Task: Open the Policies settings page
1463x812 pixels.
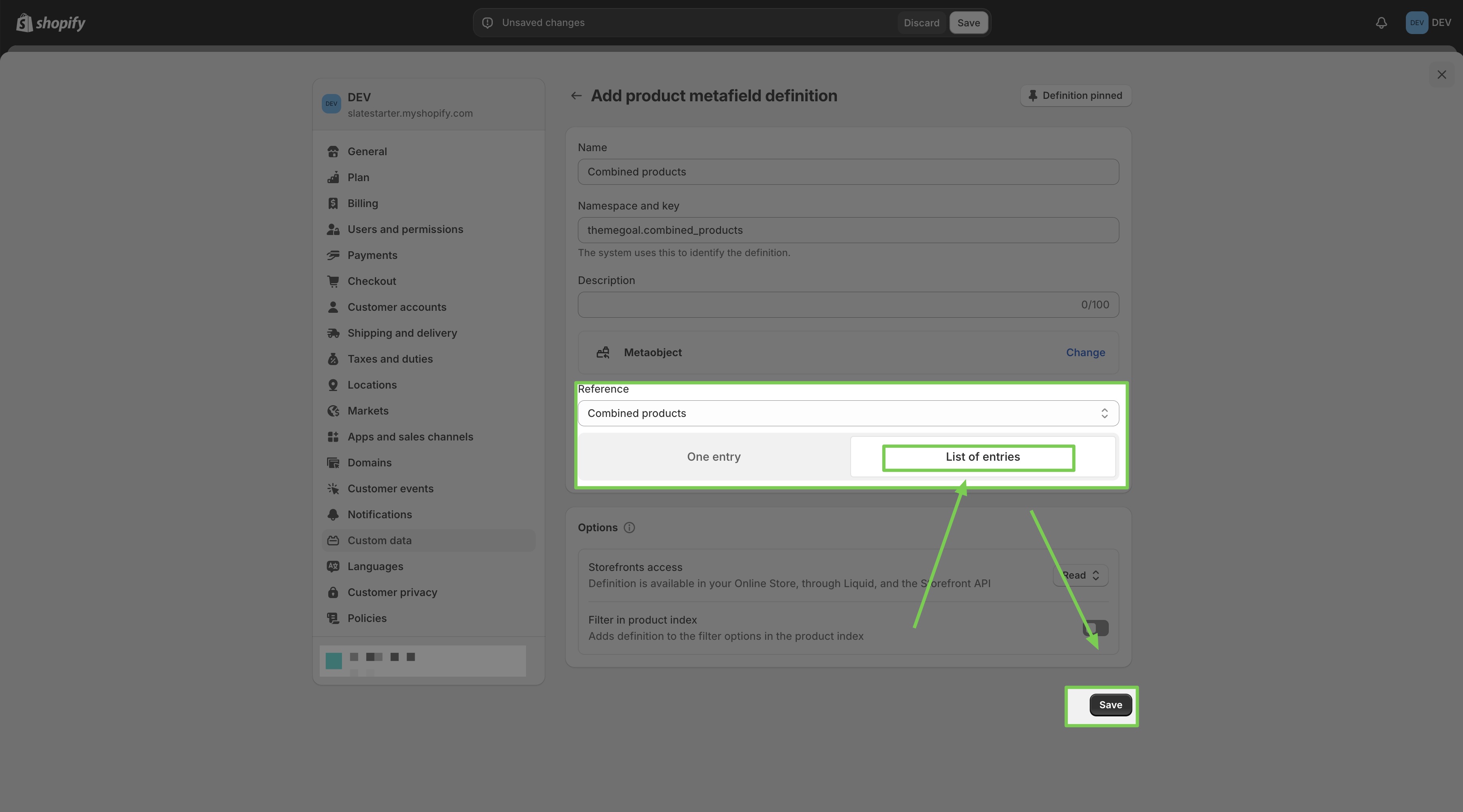Action: tap(428, 618)
